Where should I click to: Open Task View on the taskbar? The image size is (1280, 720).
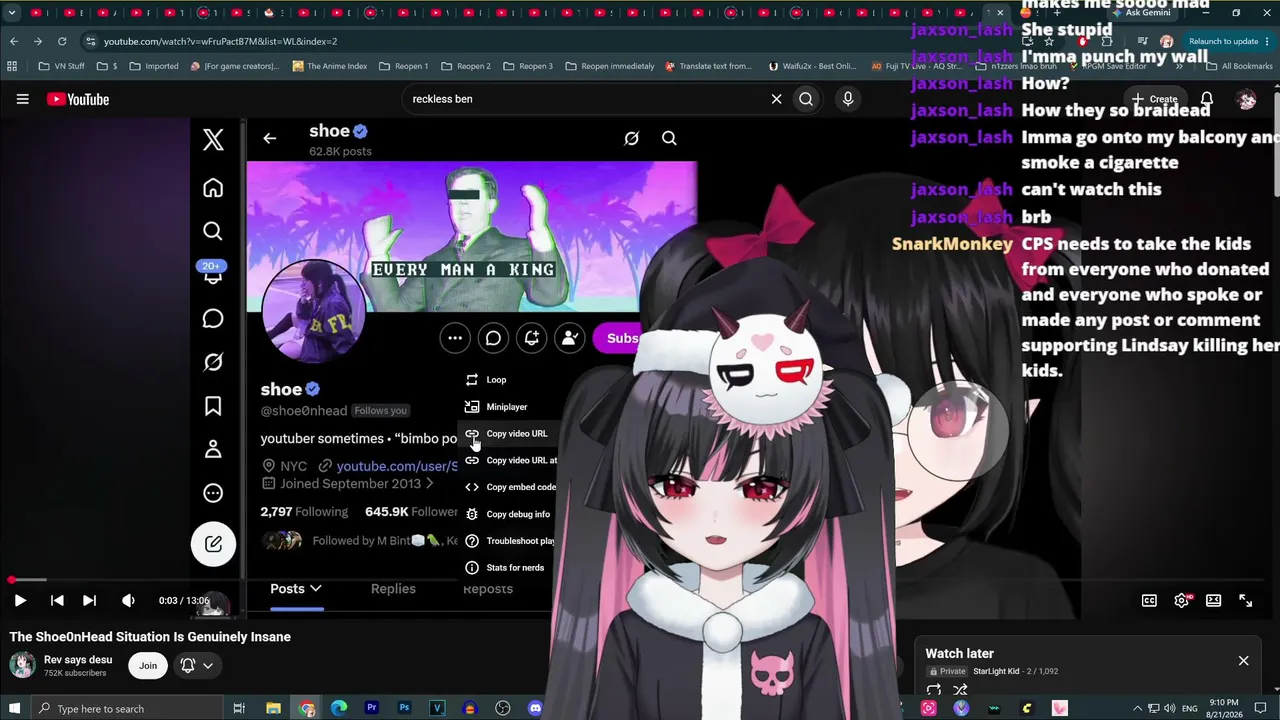(x=239, y=708)
